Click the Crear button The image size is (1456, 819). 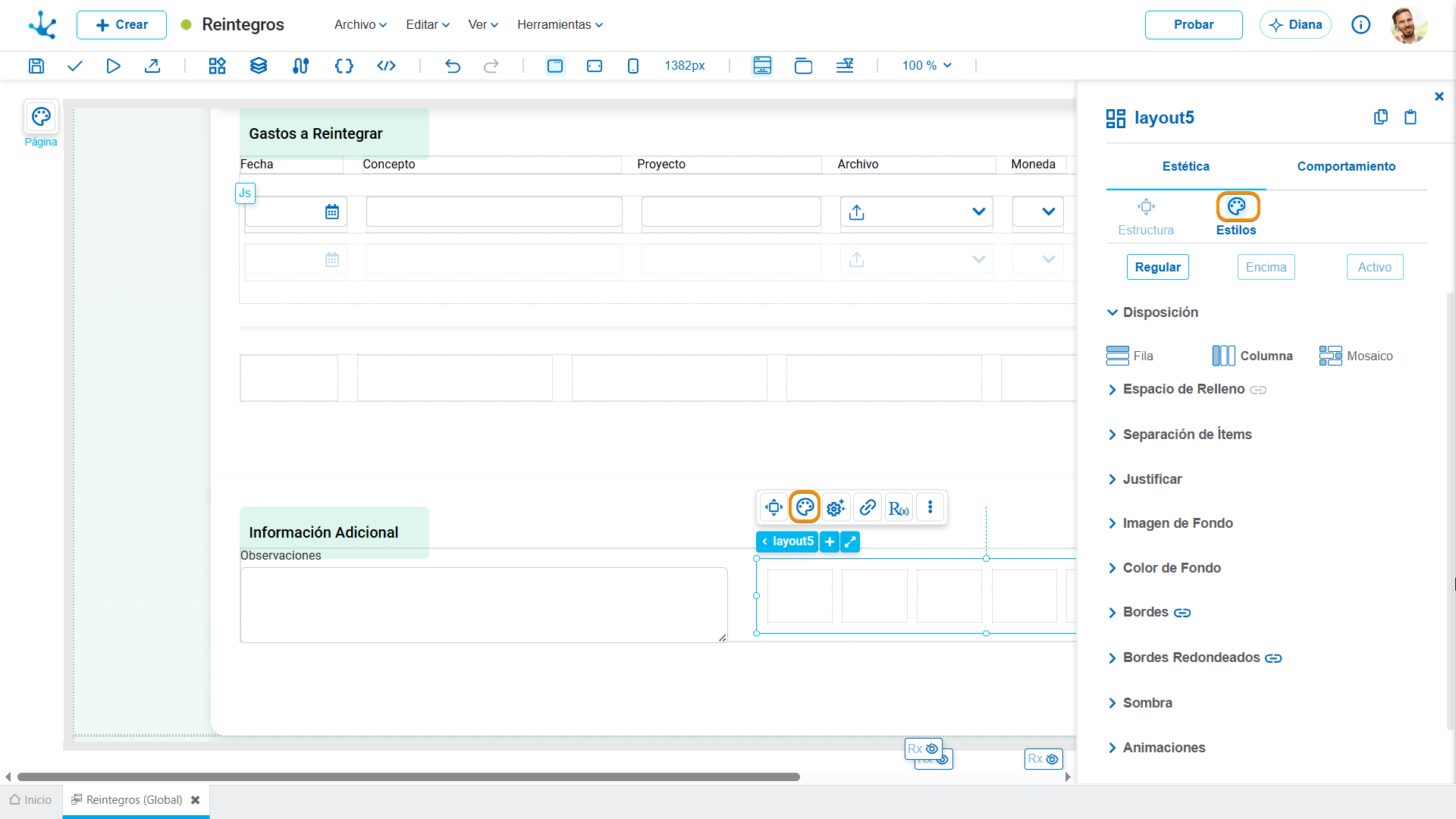[x=121, y=24]
